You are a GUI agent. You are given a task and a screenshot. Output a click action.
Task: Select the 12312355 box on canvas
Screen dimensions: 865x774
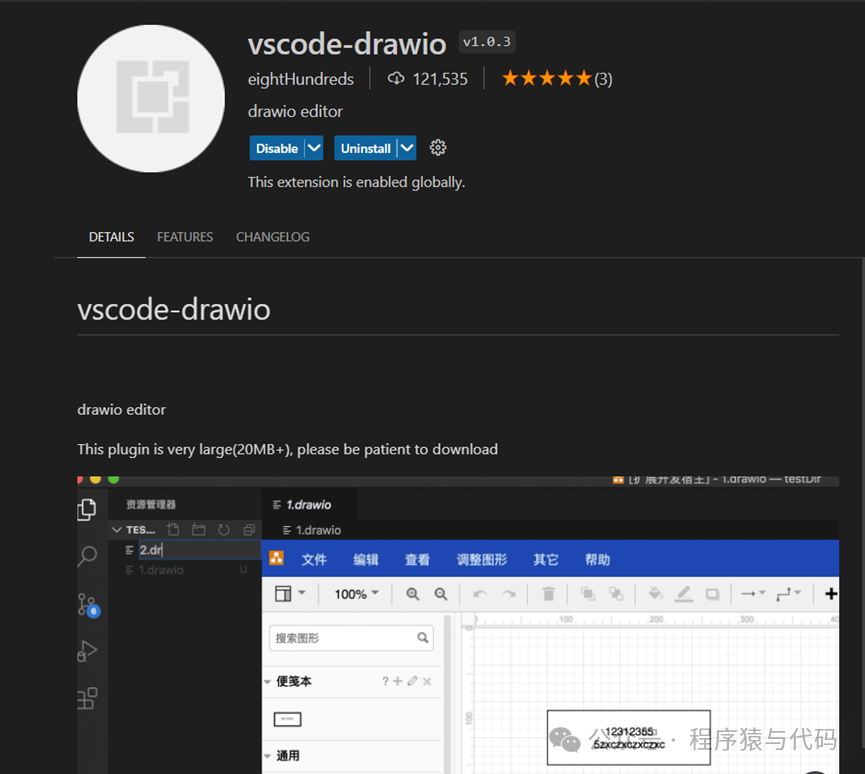coord(628,738)
